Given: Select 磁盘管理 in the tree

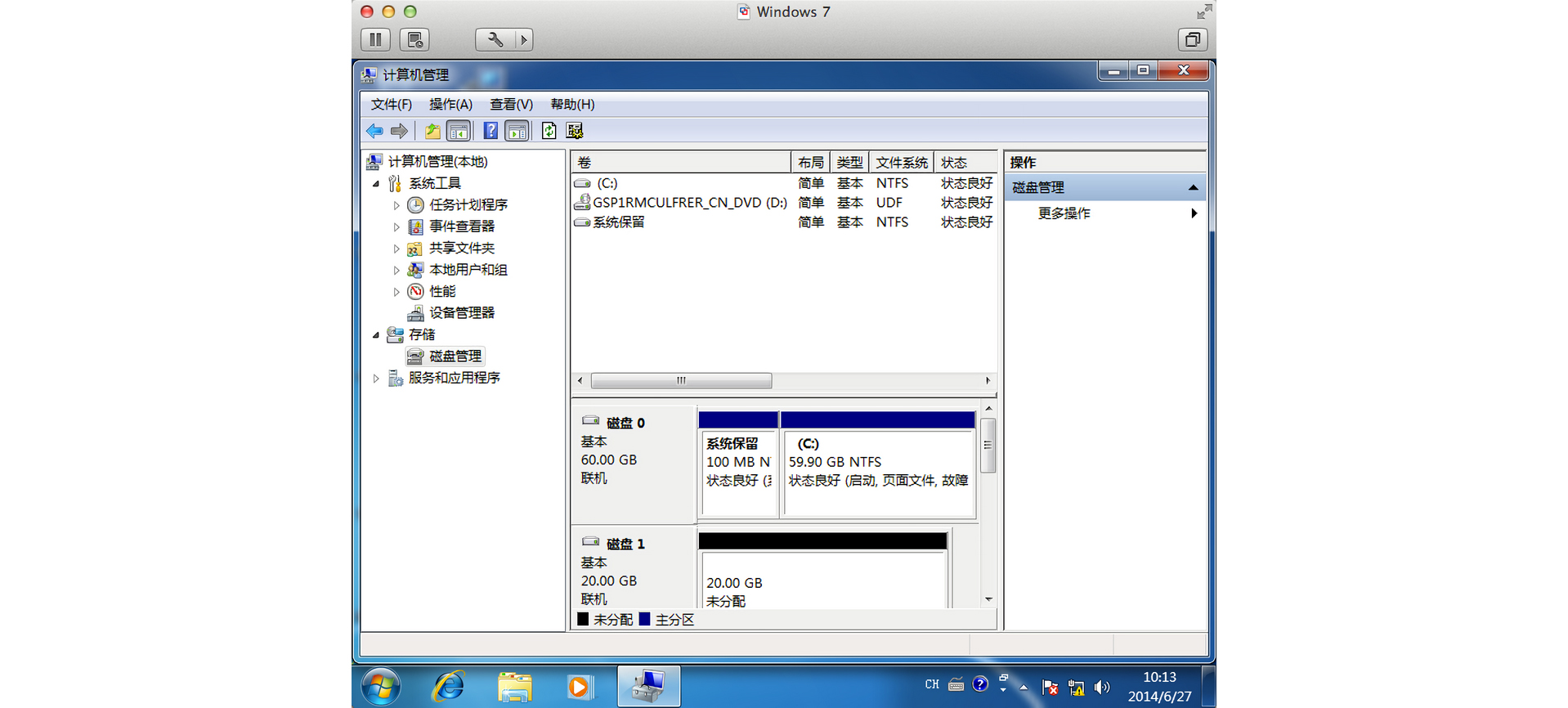Looking at the screenshot, I should click(x=455, y=356).
